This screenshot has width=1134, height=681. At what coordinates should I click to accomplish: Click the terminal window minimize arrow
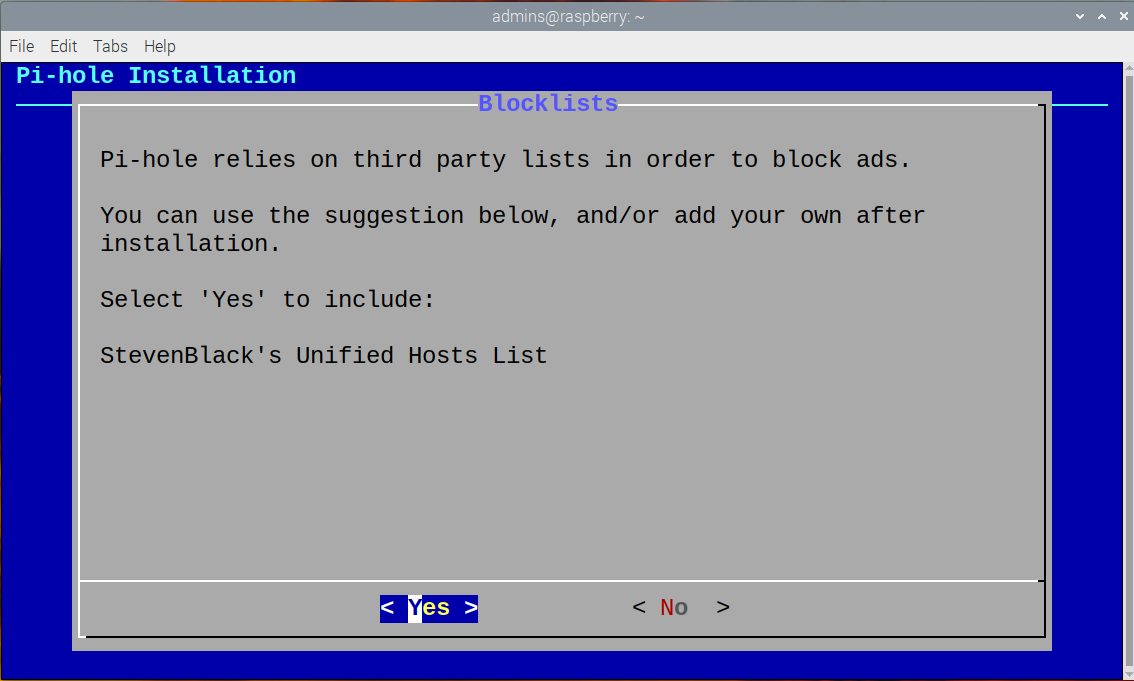(x=1080, y=16)
